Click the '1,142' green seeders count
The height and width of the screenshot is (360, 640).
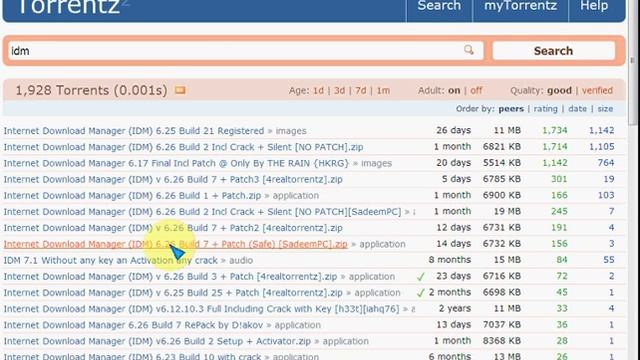(555, 163)
